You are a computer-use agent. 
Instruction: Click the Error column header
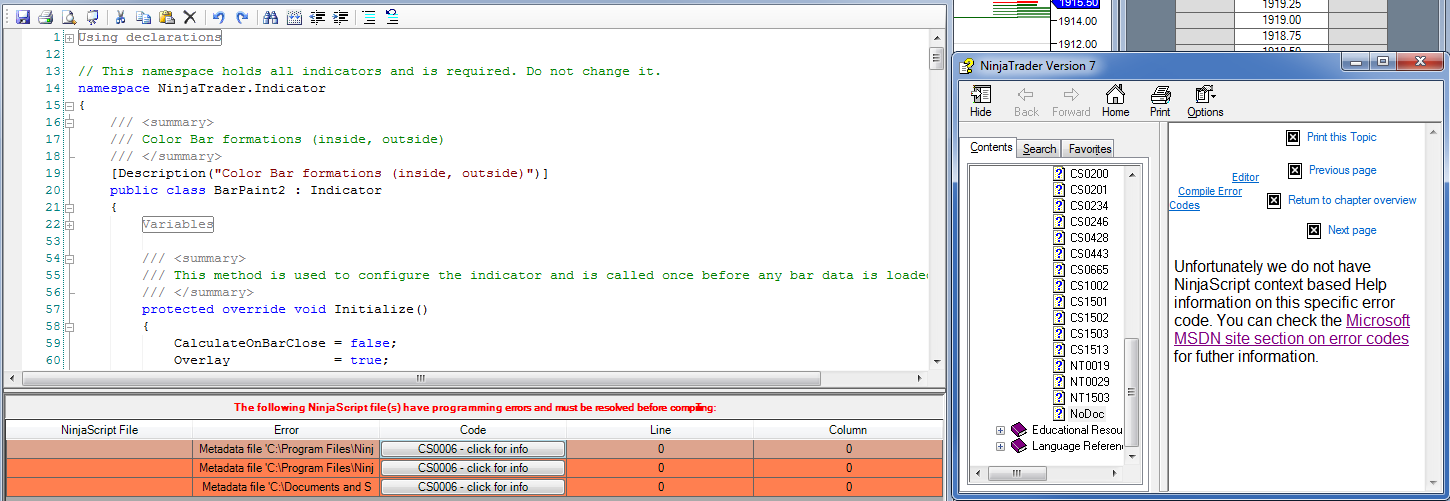pos(286,430)
